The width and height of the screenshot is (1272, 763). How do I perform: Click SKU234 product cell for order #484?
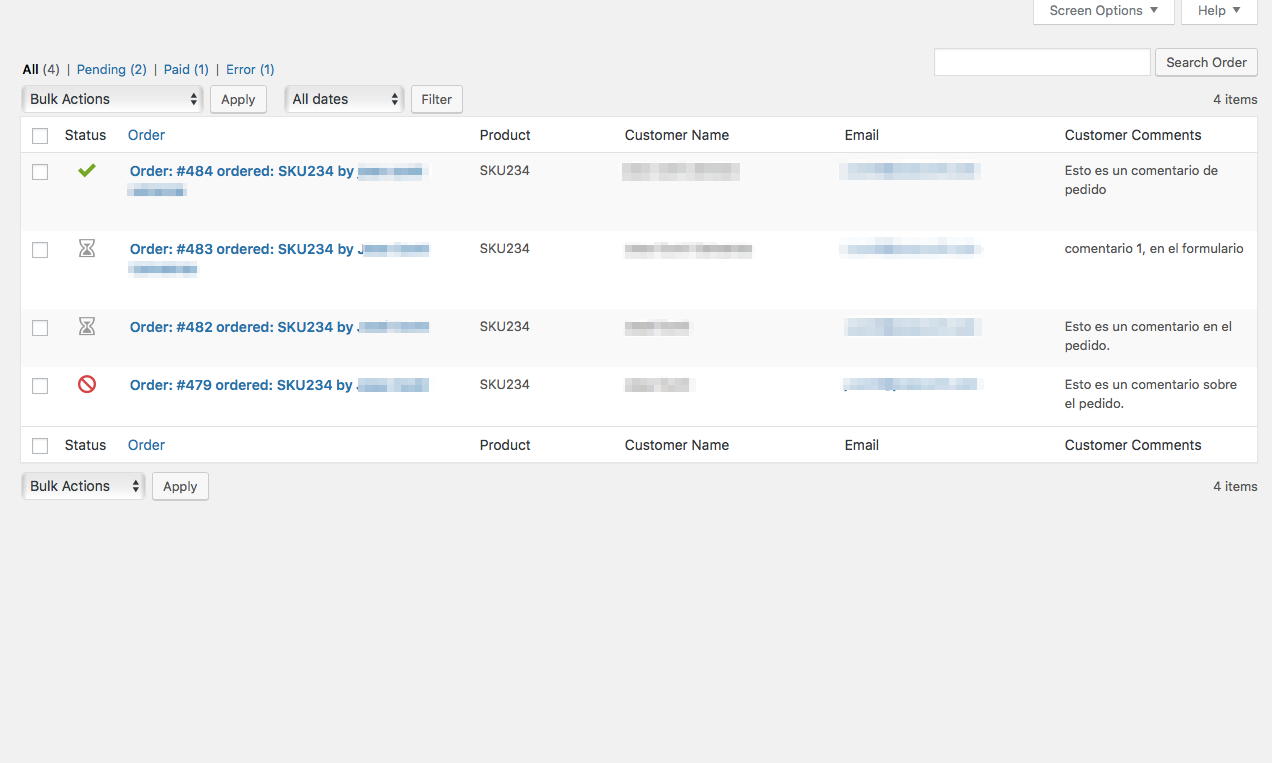(505, 171)
